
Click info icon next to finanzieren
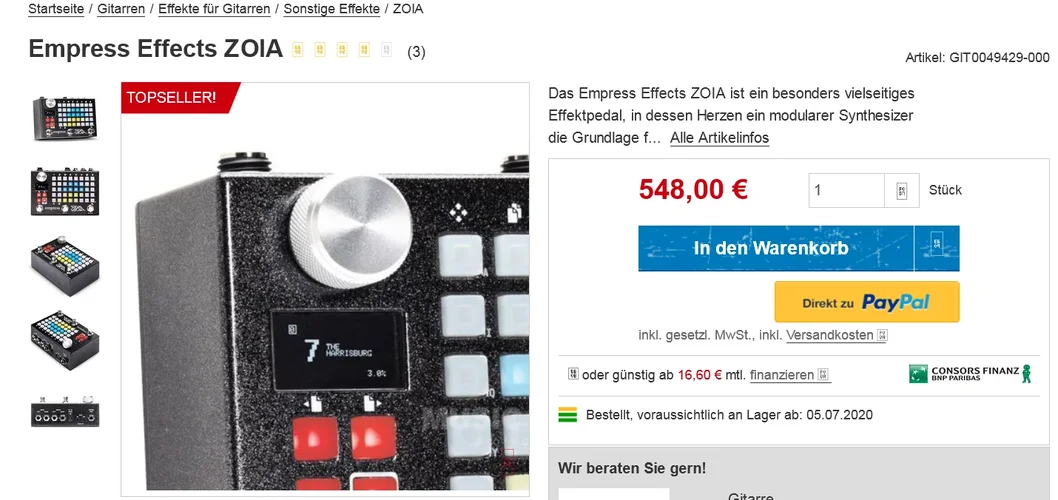pyautogui.click(x=823, y=375)
